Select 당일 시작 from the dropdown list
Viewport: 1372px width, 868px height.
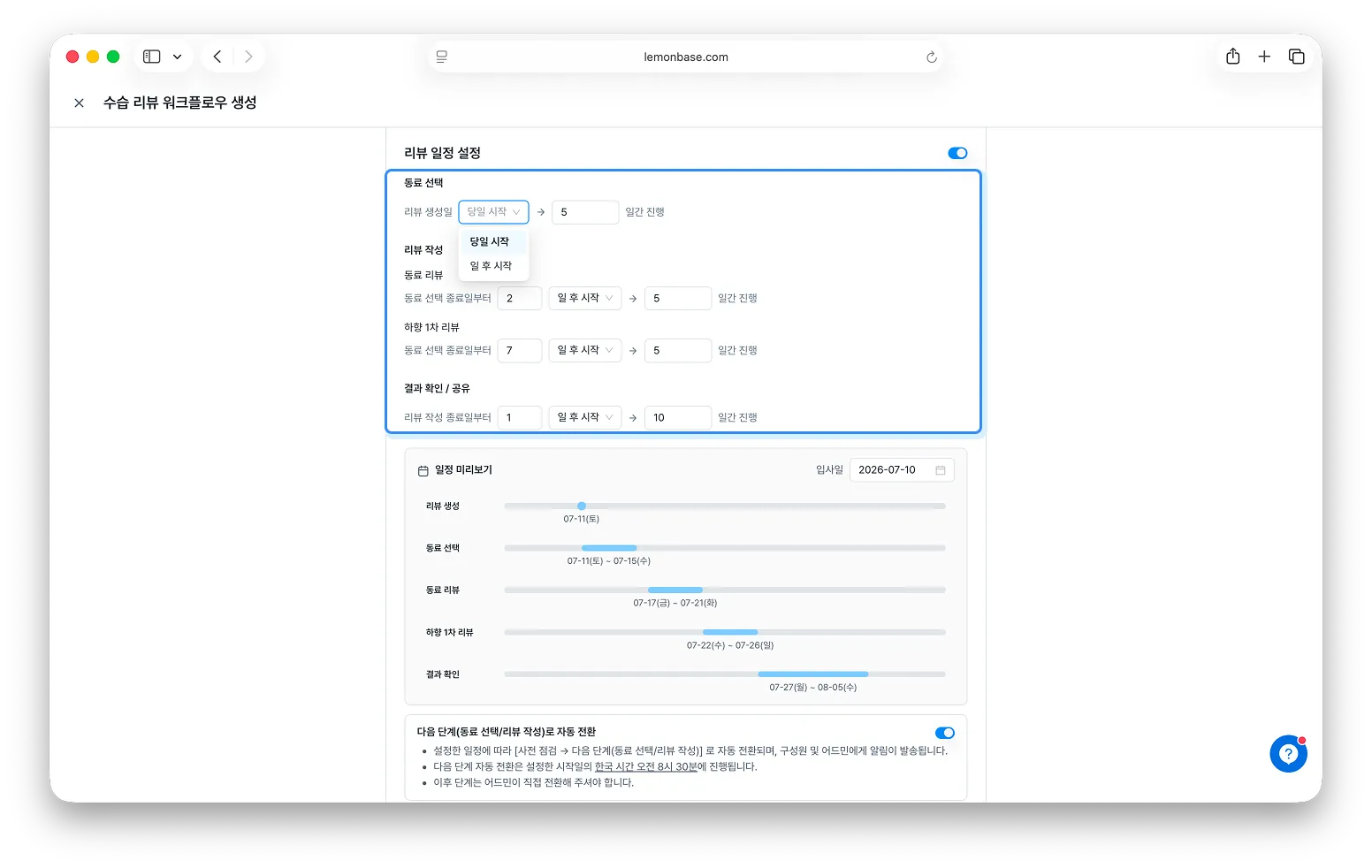493,241
